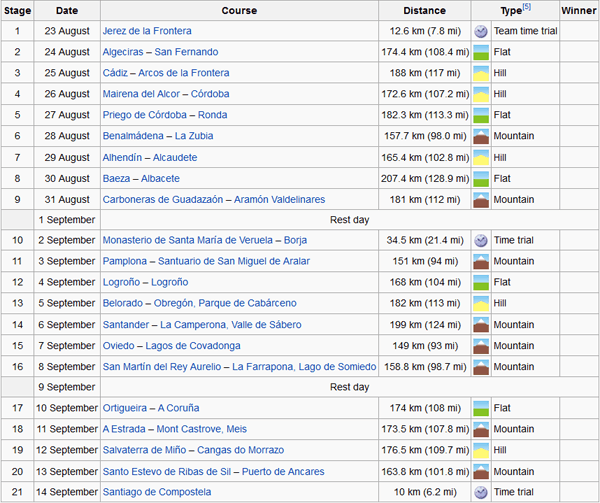Click the flat icon in the Logroño row
Image resolution: width=600 pixels, height=503 pixels.
tap(481, 282)
